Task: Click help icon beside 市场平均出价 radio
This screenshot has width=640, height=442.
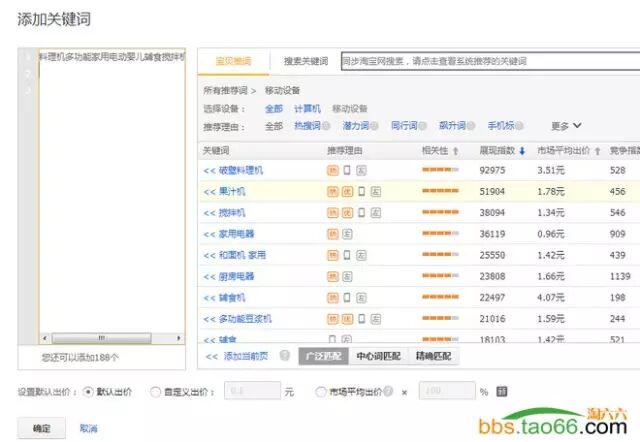Action: point(388,391)
